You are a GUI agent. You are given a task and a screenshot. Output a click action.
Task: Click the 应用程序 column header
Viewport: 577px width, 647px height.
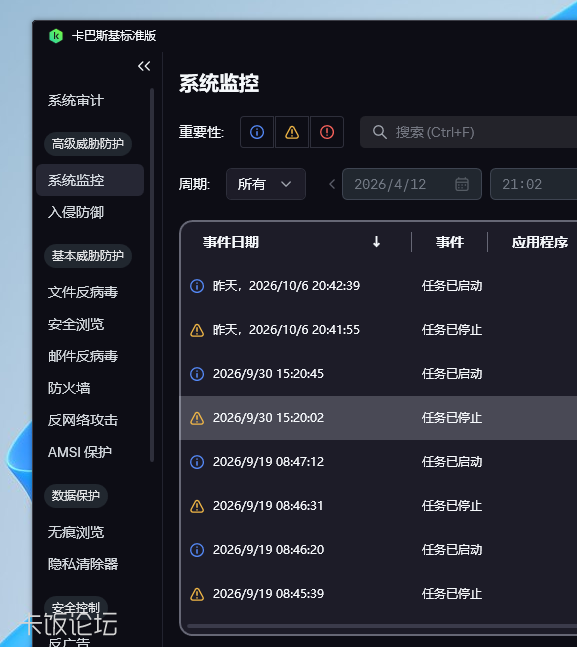pos(540,242)
